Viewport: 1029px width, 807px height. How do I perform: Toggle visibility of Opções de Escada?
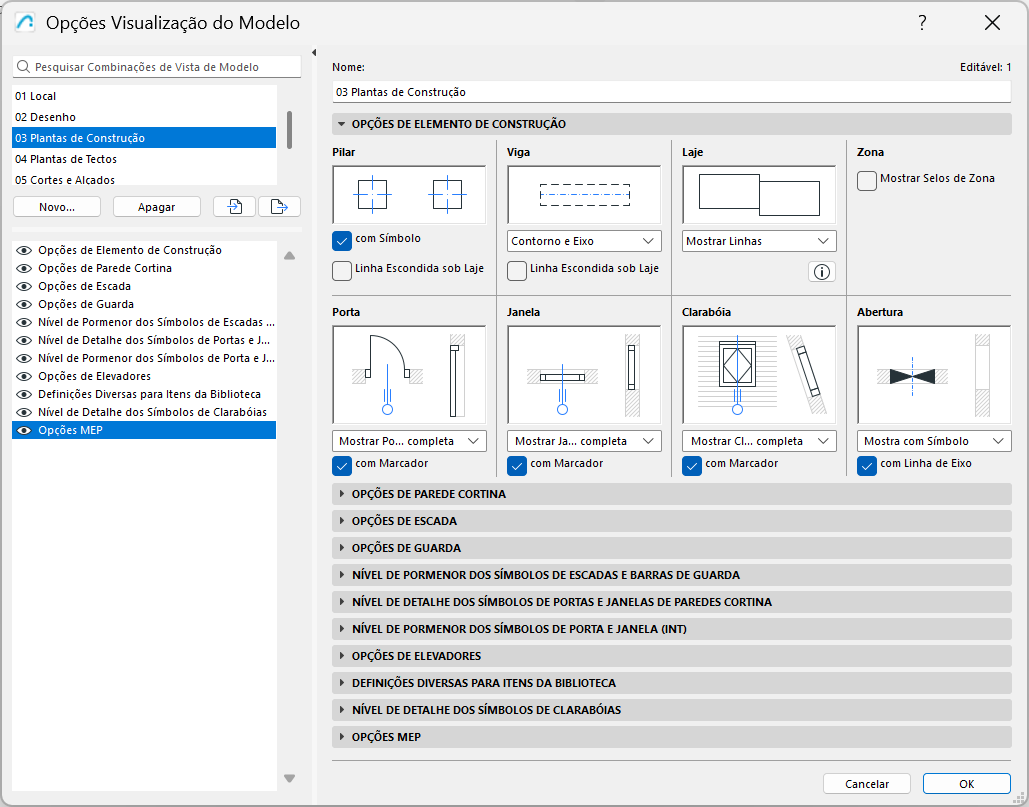coord(24,285)
